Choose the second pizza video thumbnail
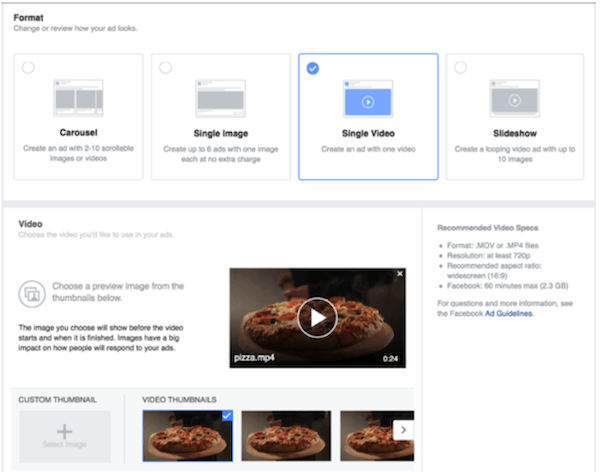This screenshot has width=600, height=472. (286, 435)
